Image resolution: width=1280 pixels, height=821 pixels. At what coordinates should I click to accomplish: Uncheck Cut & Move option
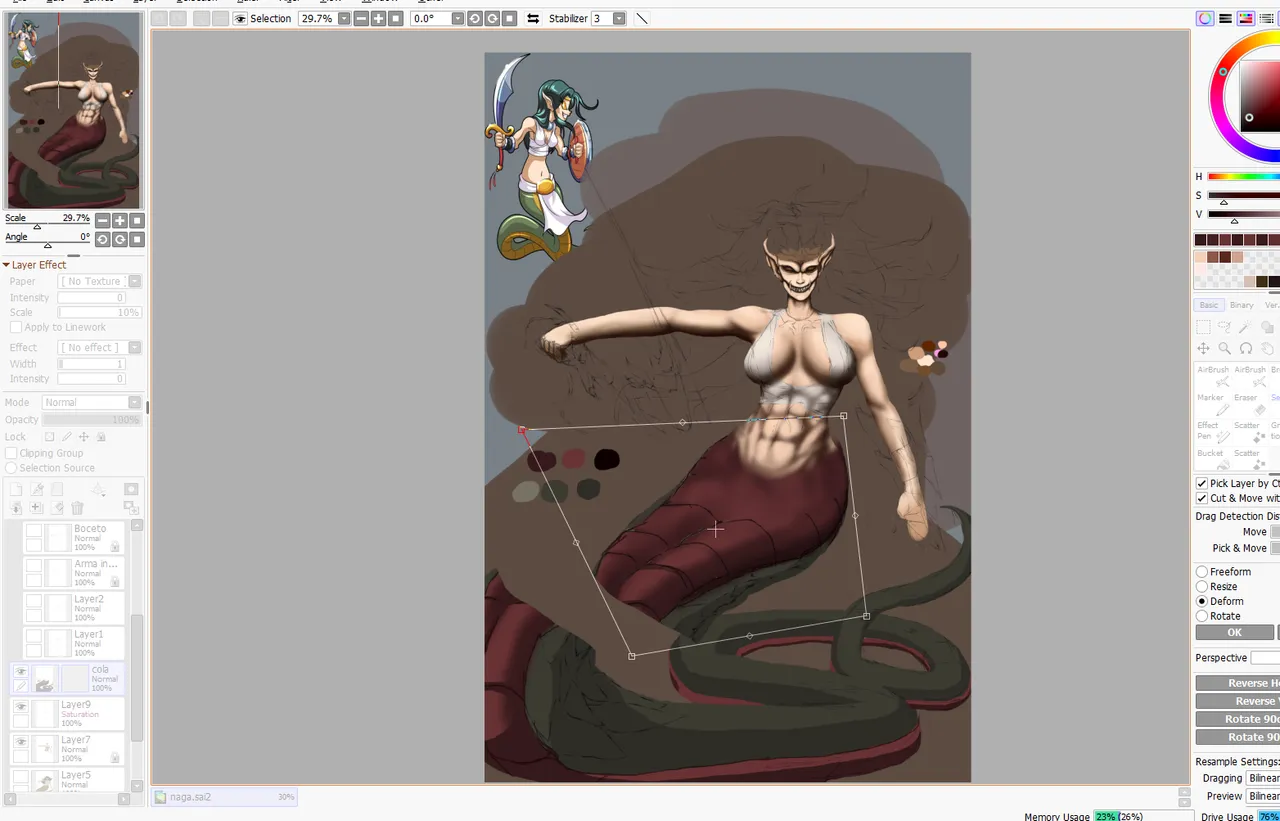[x=1202, y=498]
